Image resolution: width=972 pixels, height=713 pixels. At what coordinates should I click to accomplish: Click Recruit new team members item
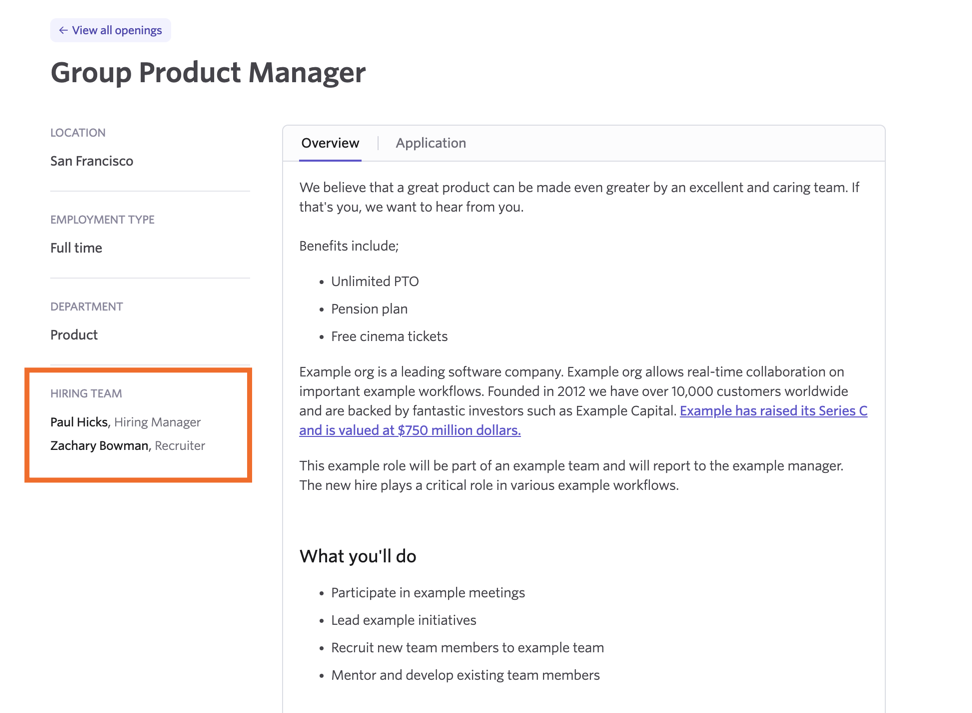pyautogui.click(x=467, y=647)
